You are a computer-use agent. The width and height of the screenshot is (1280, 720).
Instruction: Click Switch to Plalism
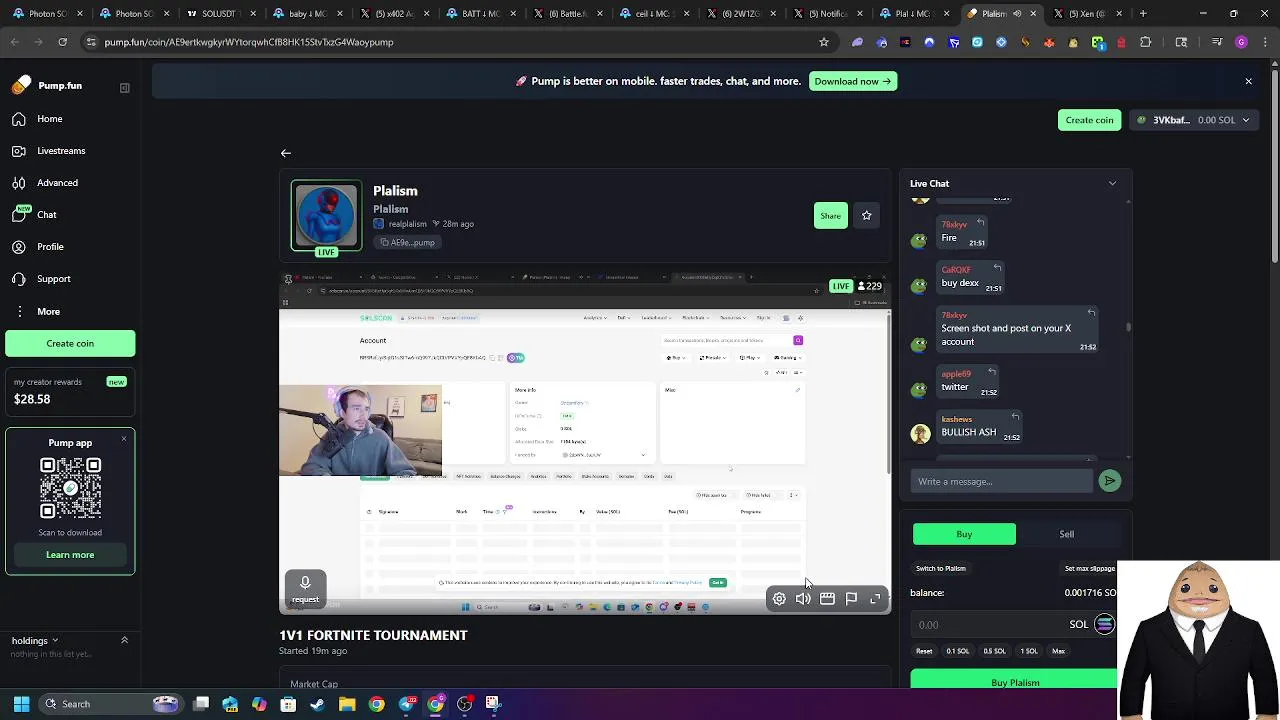tap(941, 569)
